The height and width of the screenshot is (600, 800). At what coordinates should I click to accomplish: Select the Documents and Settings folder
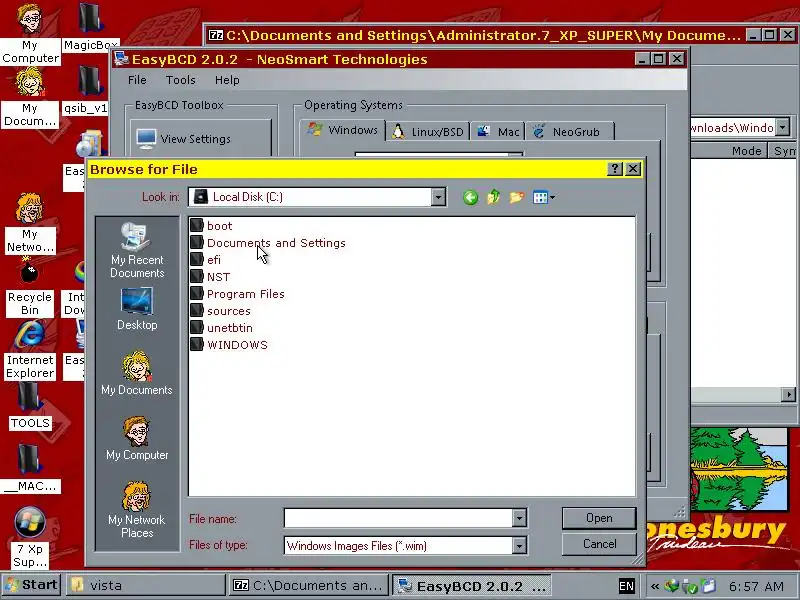click(x=268, y=243)
